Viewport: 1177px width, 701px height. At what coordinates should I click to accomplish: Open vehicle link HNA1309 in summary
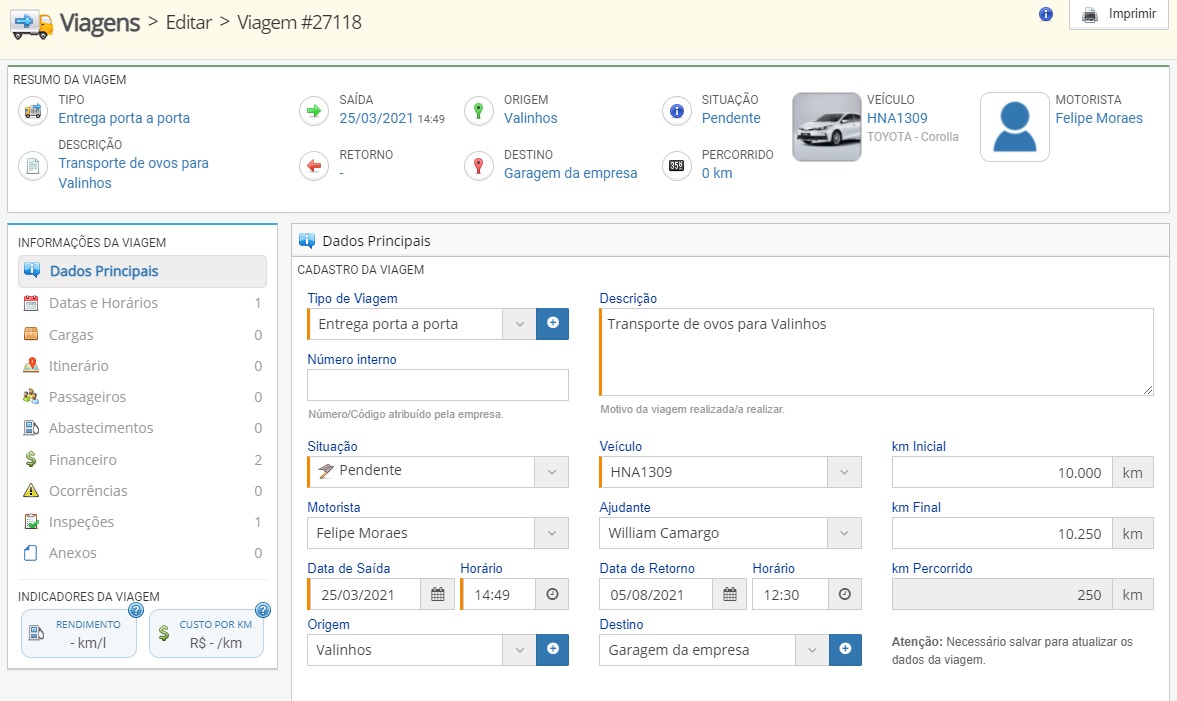click(x=897, y=118)
